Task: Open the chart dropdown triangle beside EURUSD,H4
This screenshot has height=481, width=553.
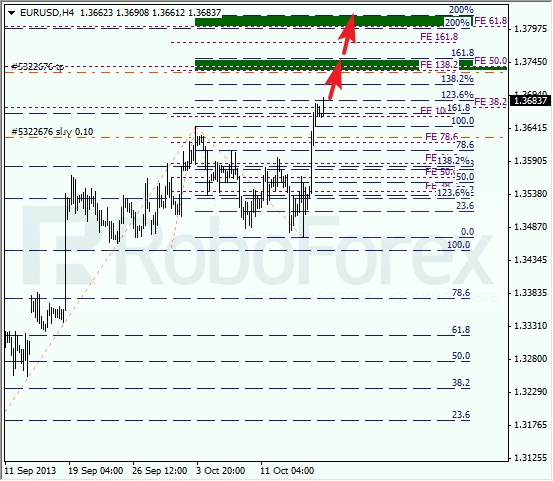Action: coord(12,13)
